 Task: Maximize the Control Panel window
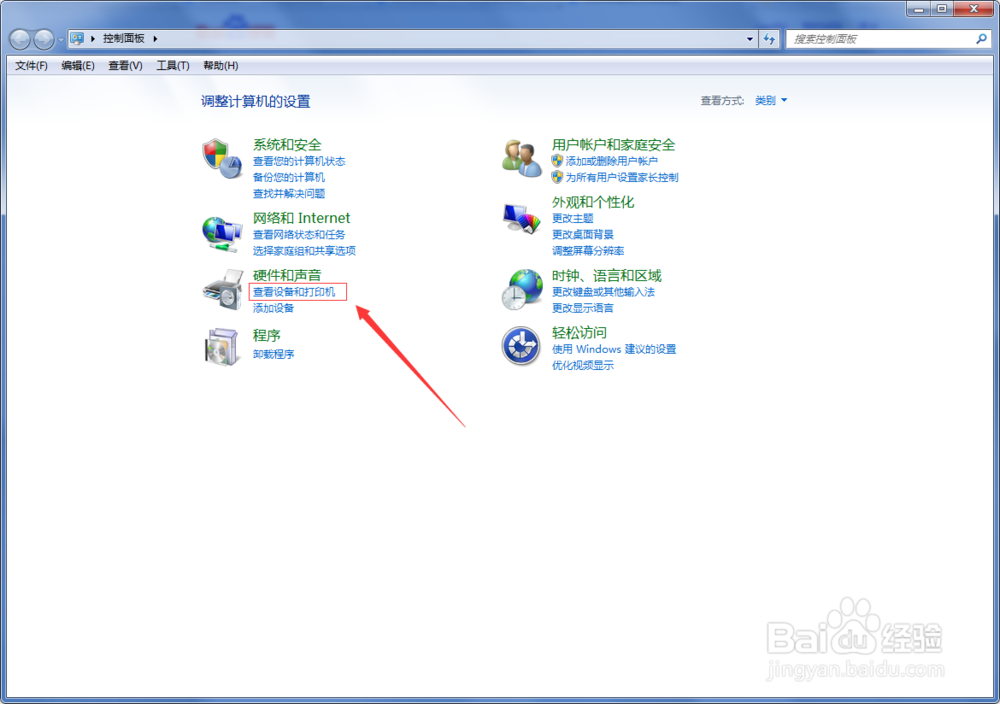(941, 9)
